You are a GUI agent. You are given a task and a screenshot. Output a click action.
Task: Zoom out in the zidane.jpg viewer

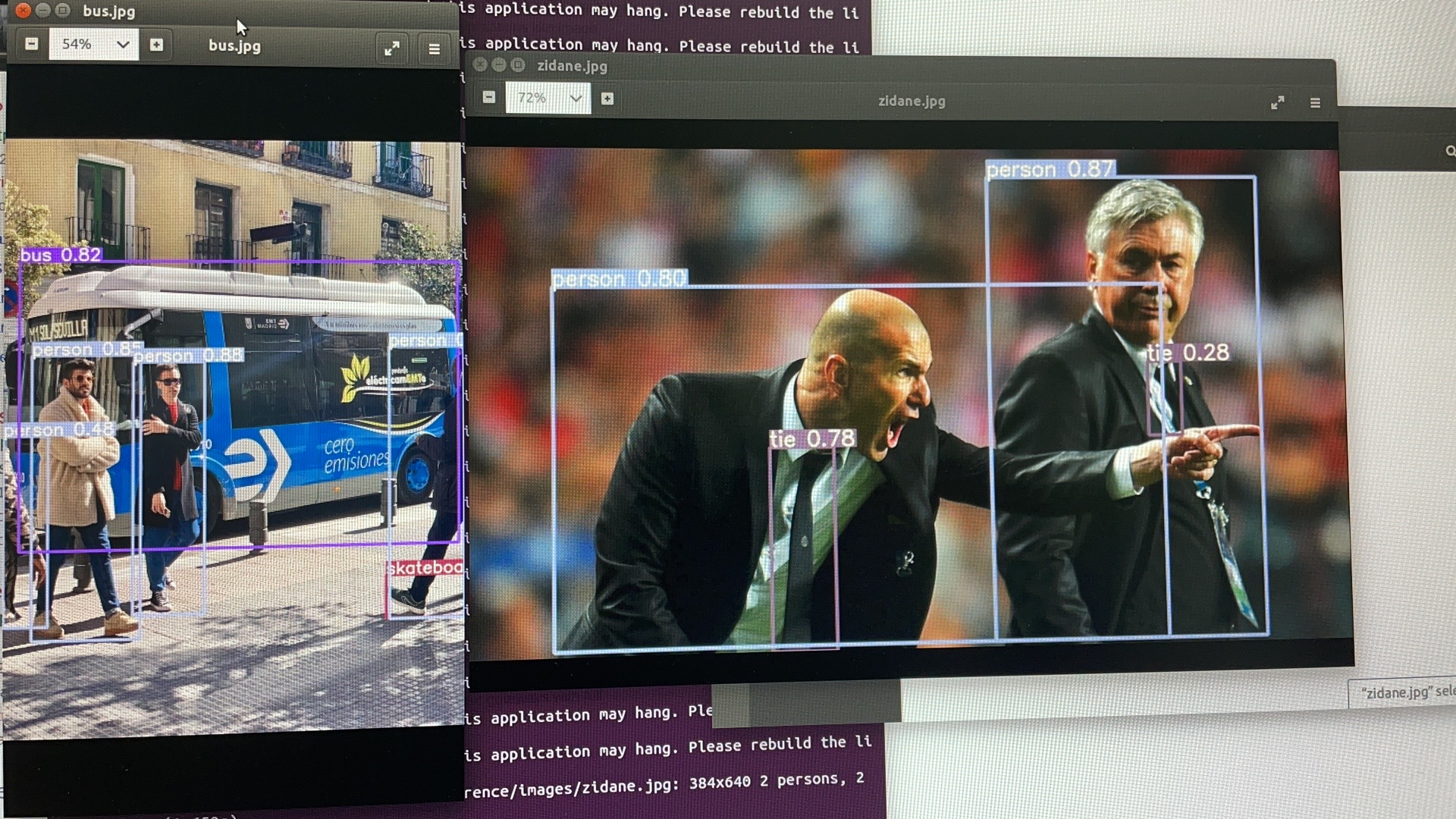point(489,98)
